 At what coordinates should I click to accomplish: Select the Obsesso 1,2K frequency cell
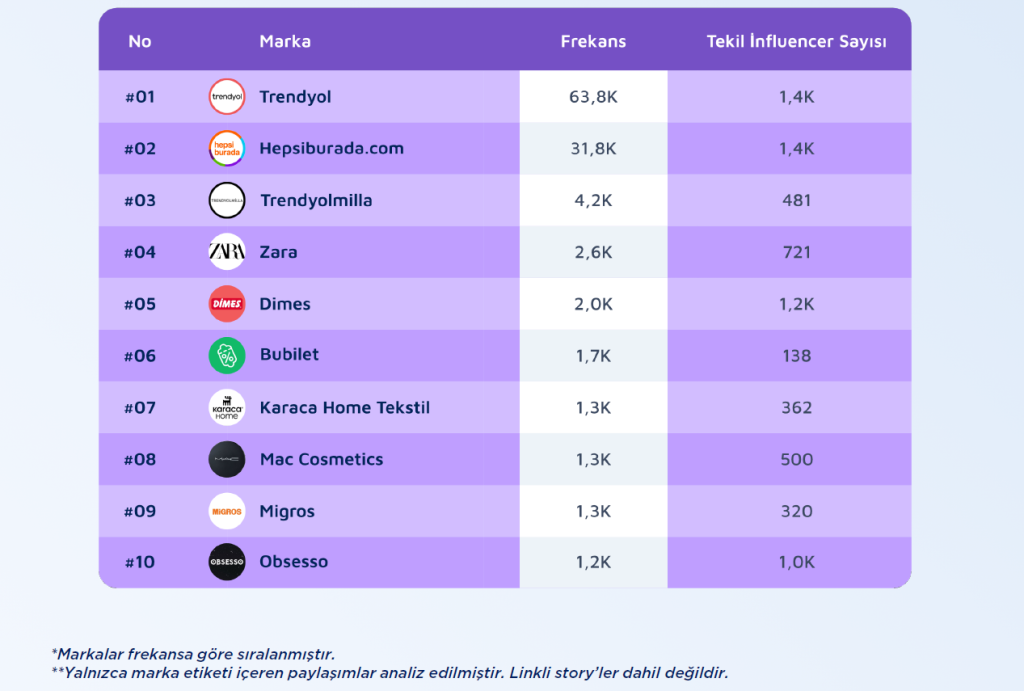[x=593, y=562]
